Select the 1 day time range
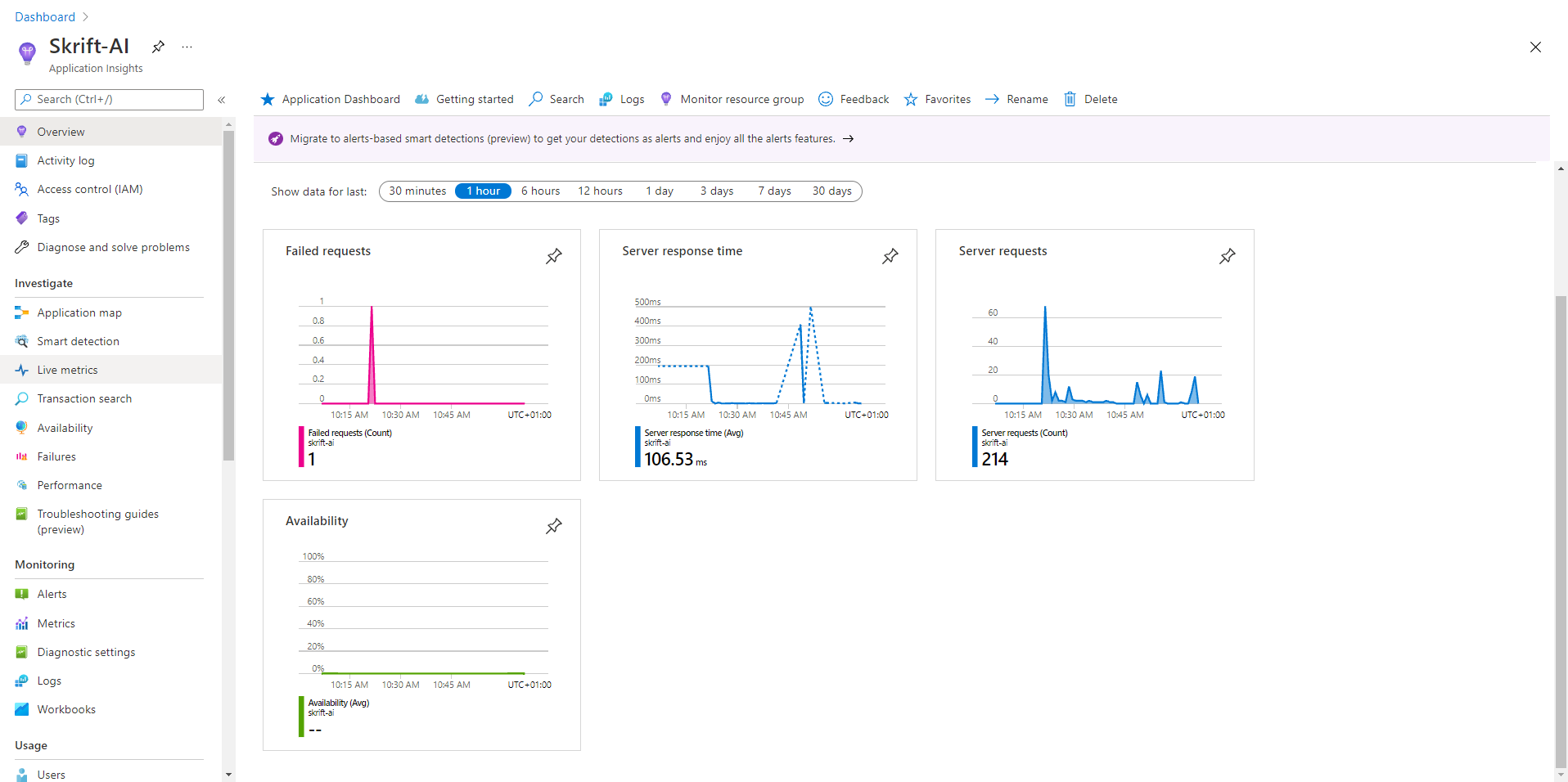This screenshot has width=1568, height=782. (x=660, y=191)
